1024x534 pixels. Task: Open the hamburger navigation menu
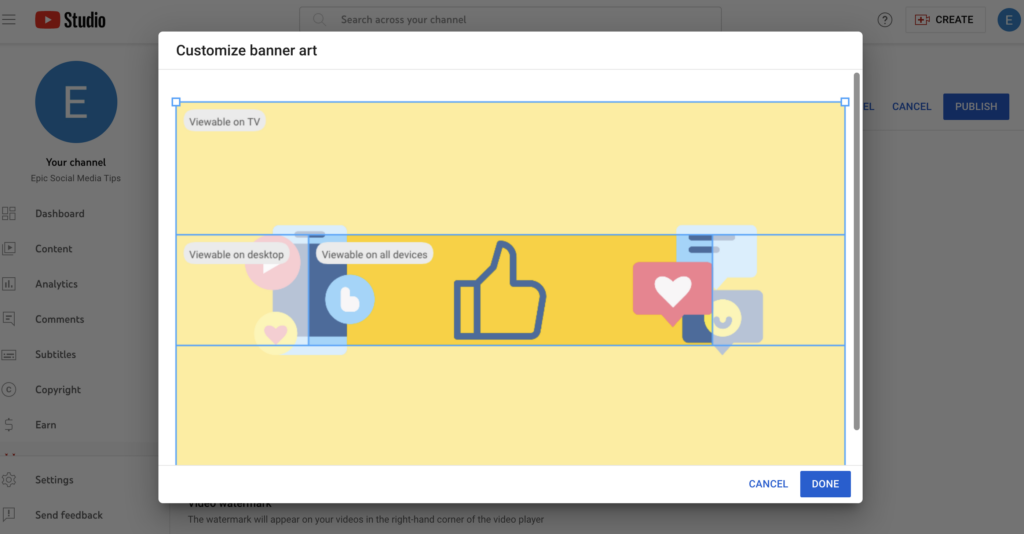(x=8, y=20)
